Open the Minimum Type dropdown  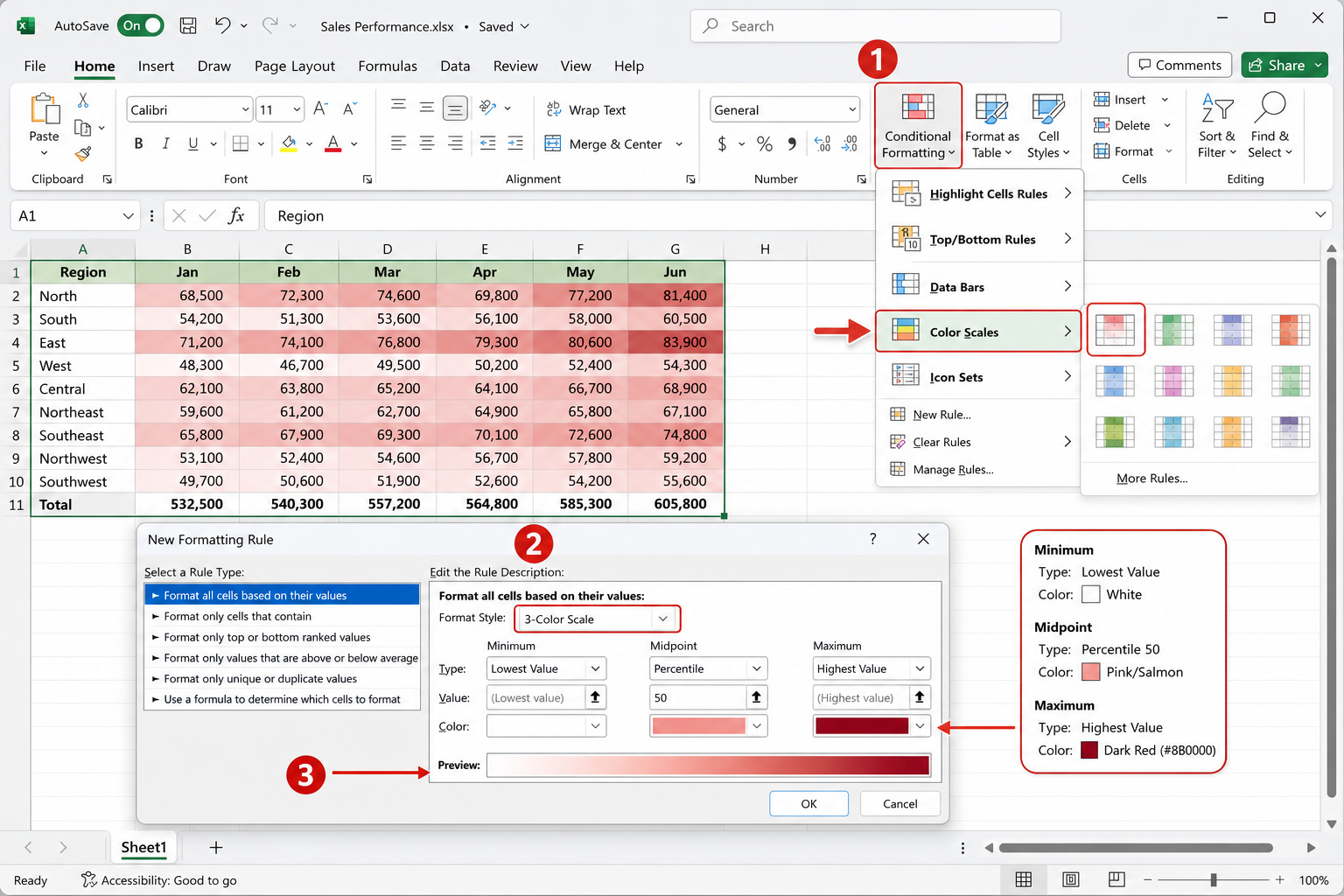pos(596,668)
